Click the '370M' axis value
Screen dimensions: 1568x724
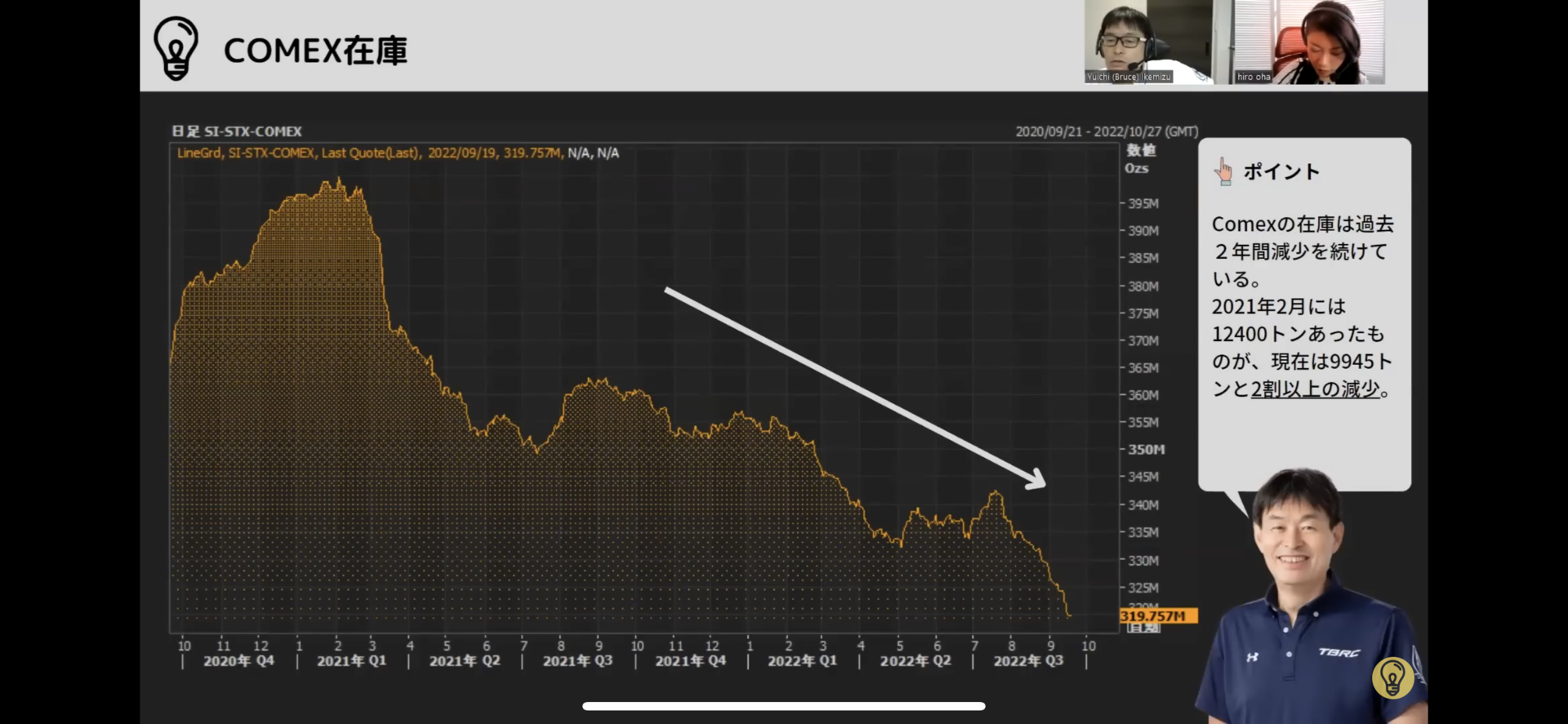1143,341
